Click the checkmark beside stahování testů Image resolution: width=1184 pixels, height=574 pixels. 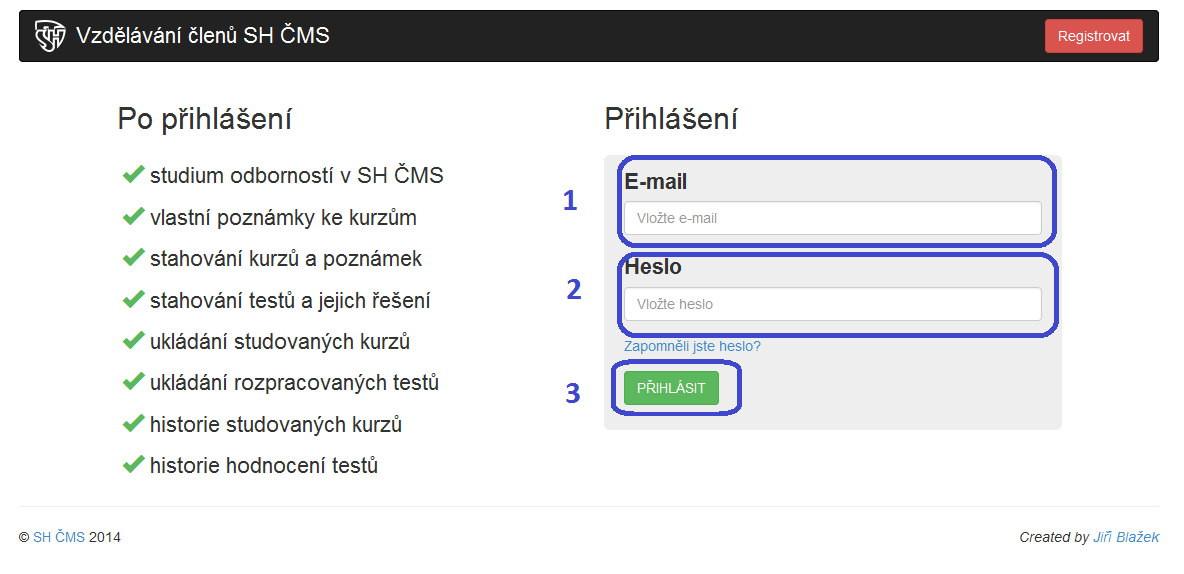133,300
